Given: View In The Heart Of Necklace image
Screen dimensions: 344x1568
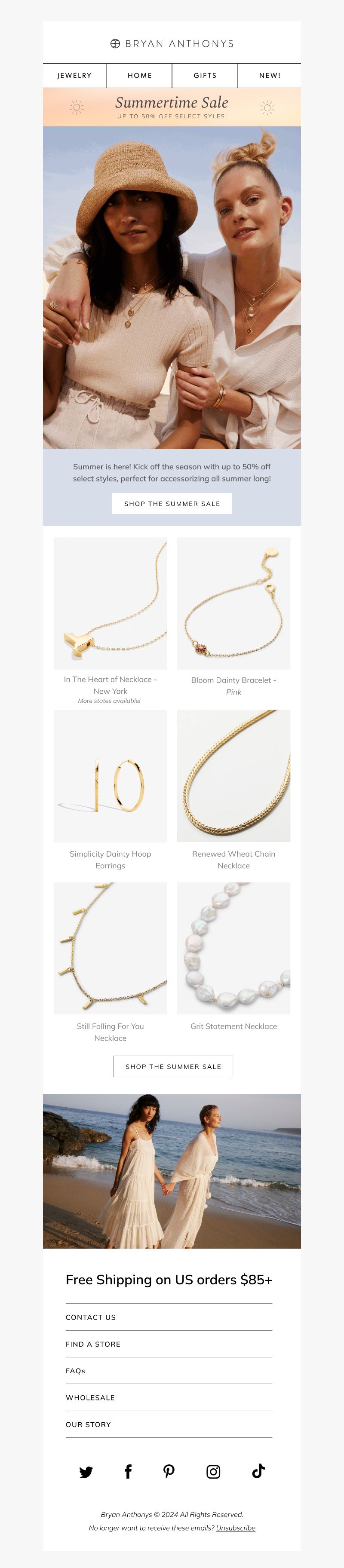Looking at the screenshot, I should [x=110, y=603].
